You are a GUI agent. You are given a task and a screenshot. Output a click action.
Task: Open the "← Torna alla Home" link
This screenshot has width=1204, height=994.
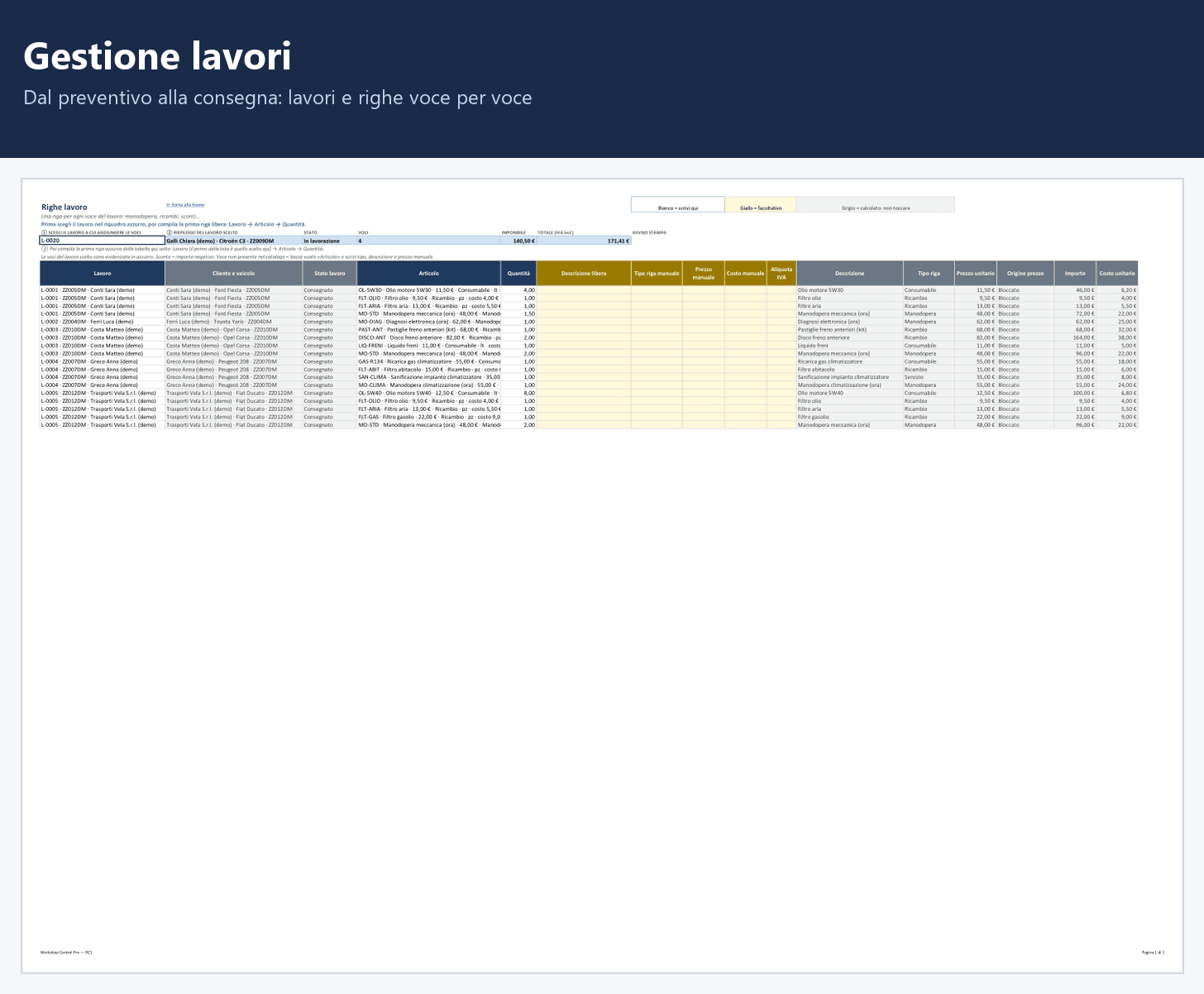185,204
